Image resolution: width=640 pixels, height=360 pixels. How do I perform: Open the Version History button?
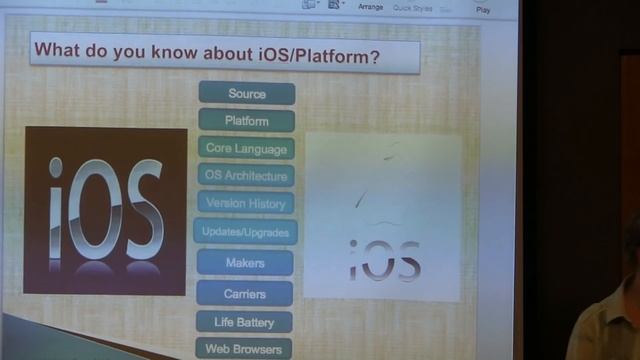pyautogui.click(x=246, y=202)
